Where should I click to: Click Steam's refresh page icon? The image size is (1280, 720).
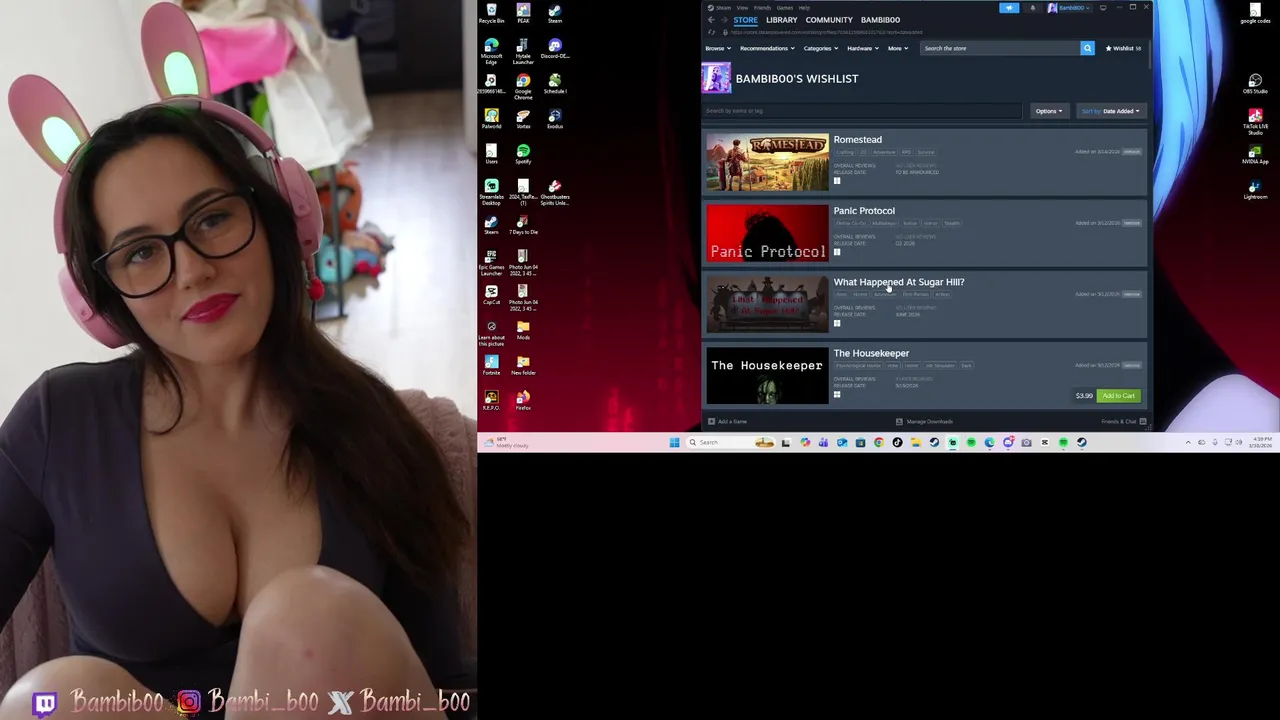711,32
